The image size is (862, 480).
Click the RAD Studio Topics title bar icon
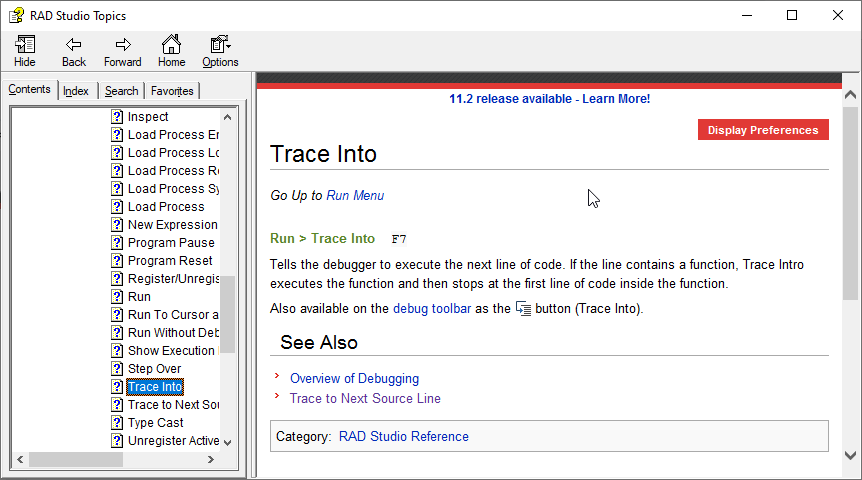(16, 15)
